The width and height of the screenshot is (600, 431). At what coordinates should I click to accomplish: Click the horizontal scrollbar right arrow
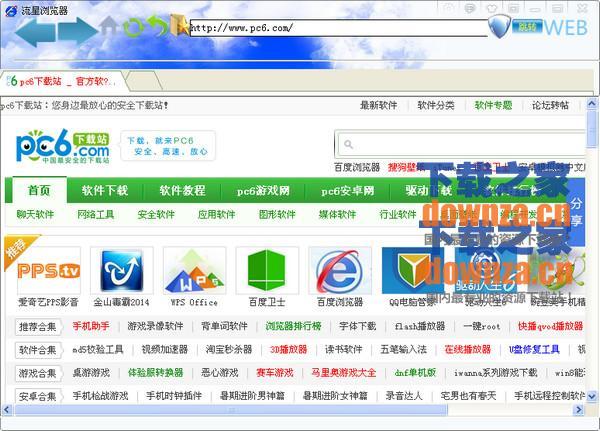tap(579, 410)
